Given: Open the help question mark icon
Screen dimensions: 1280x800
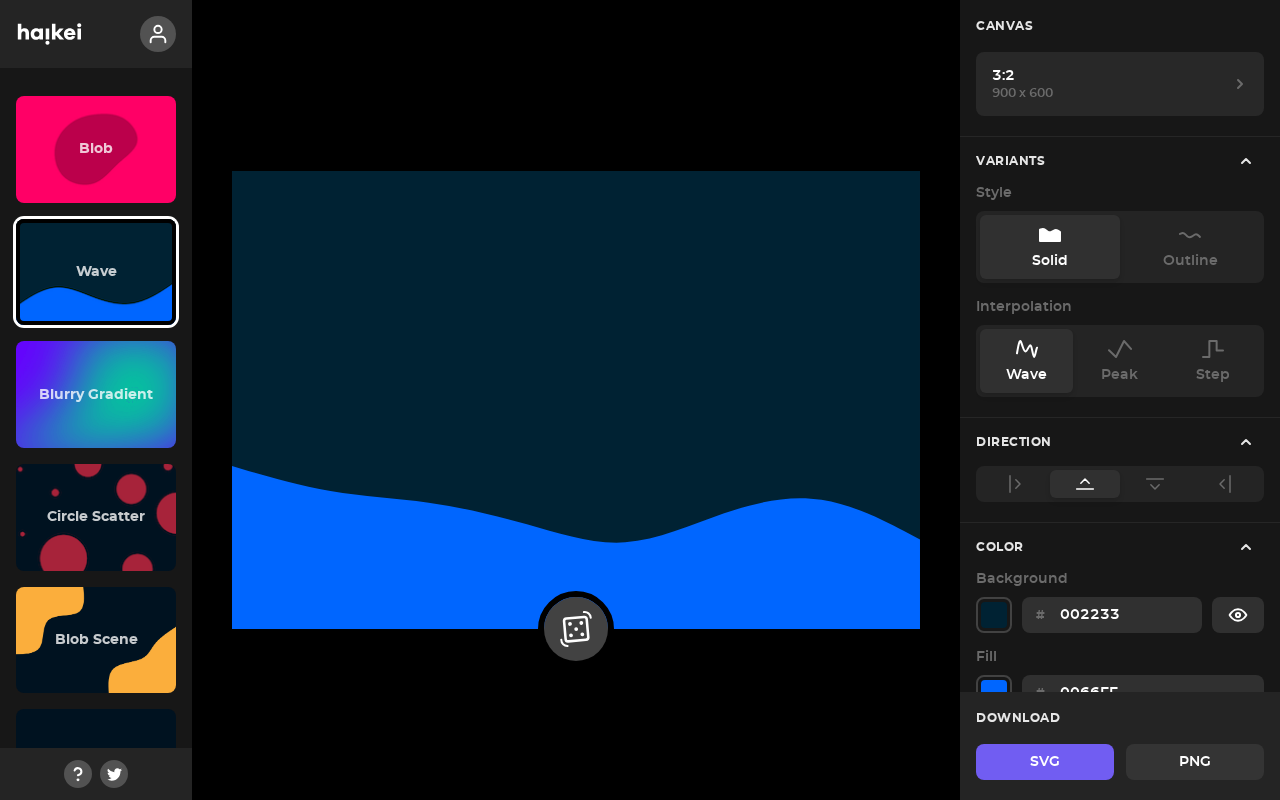Looking at the screenshot, I should click(x=78, y=774).
